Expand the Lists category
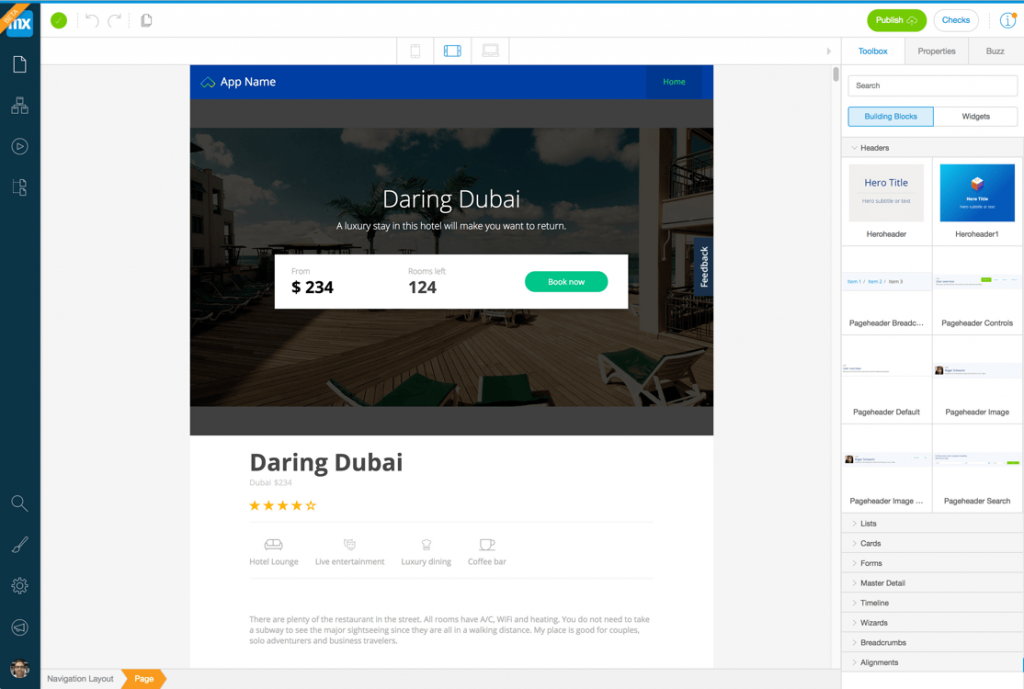 click(x=868, y=524)
